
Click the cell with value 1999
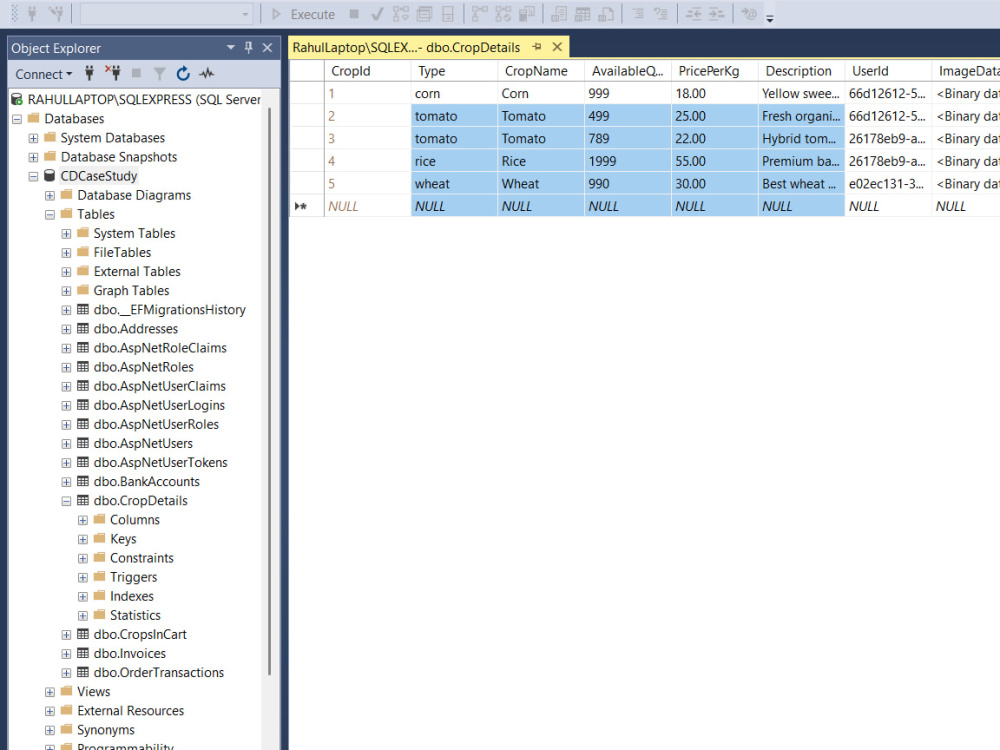pos(628,161)
